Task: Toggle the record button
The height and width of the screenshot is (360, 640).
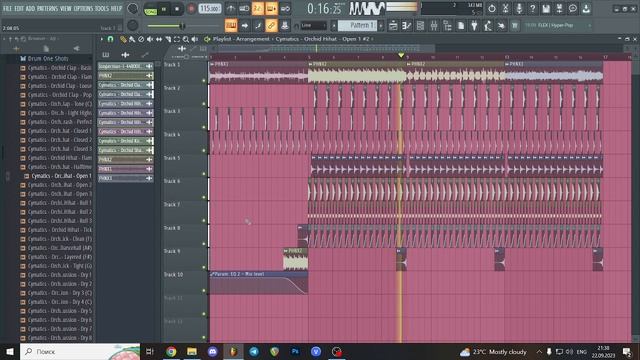Action: 191,9
